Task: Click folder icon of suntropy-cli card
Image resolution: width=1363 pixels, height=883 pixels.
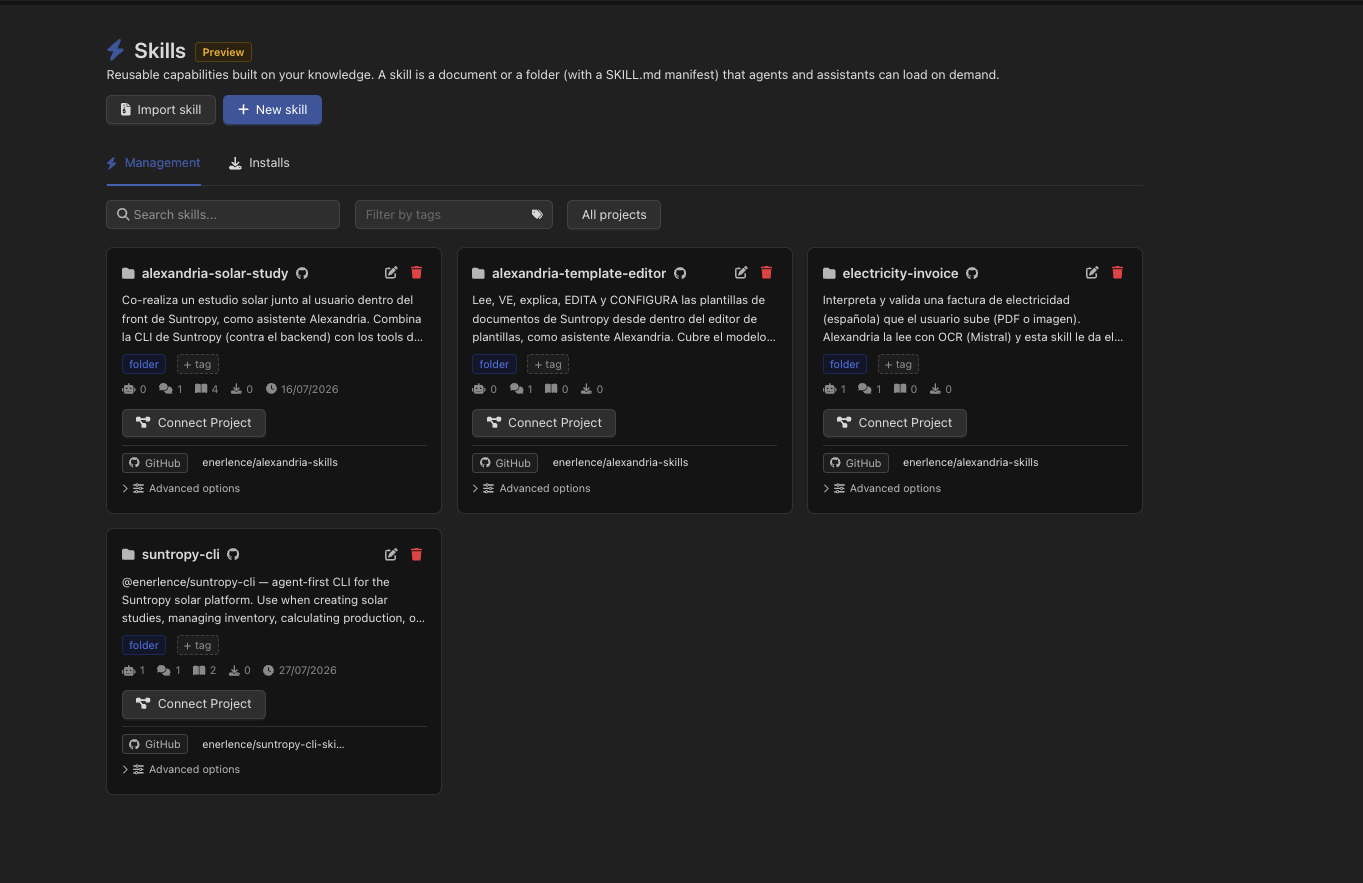Action: 128,554
